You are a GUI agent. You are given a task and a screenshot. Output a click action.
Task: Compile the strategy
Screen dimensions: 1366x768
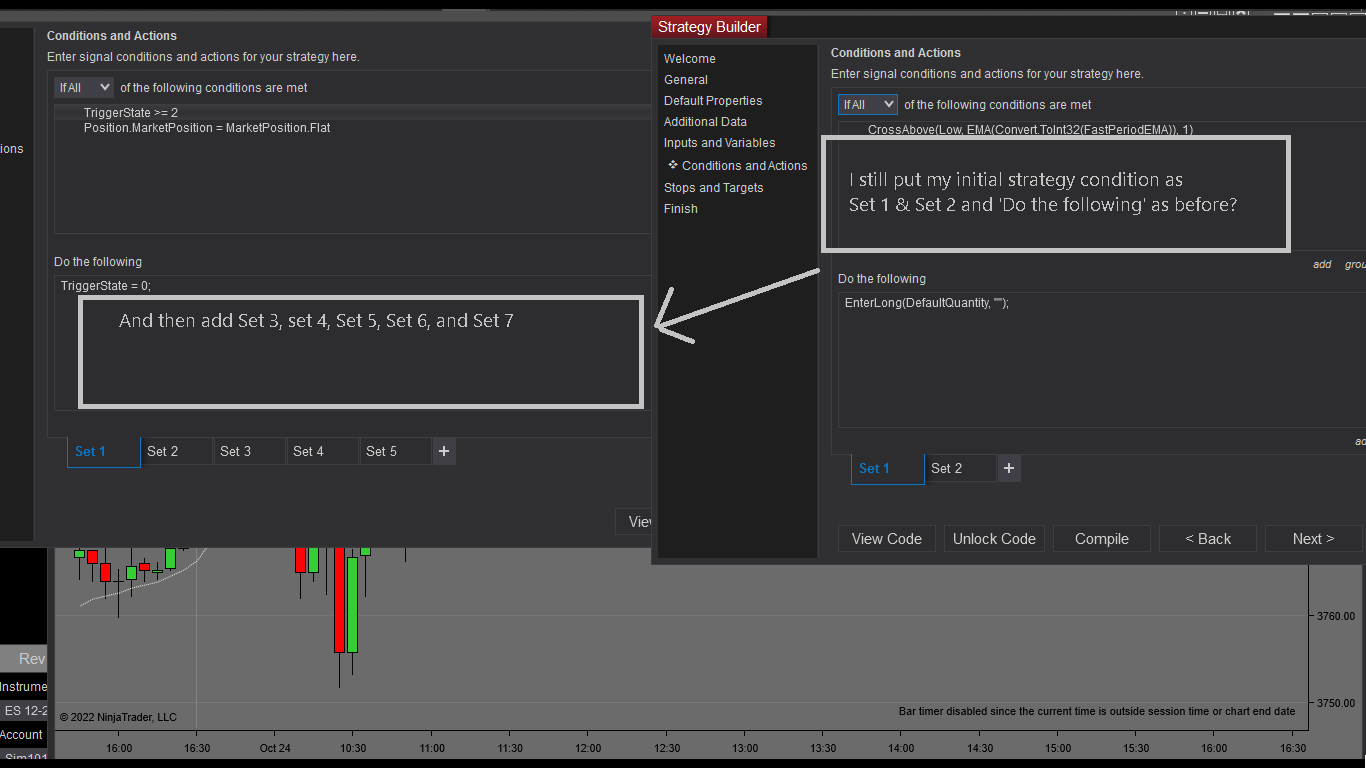click(1102, 539)
